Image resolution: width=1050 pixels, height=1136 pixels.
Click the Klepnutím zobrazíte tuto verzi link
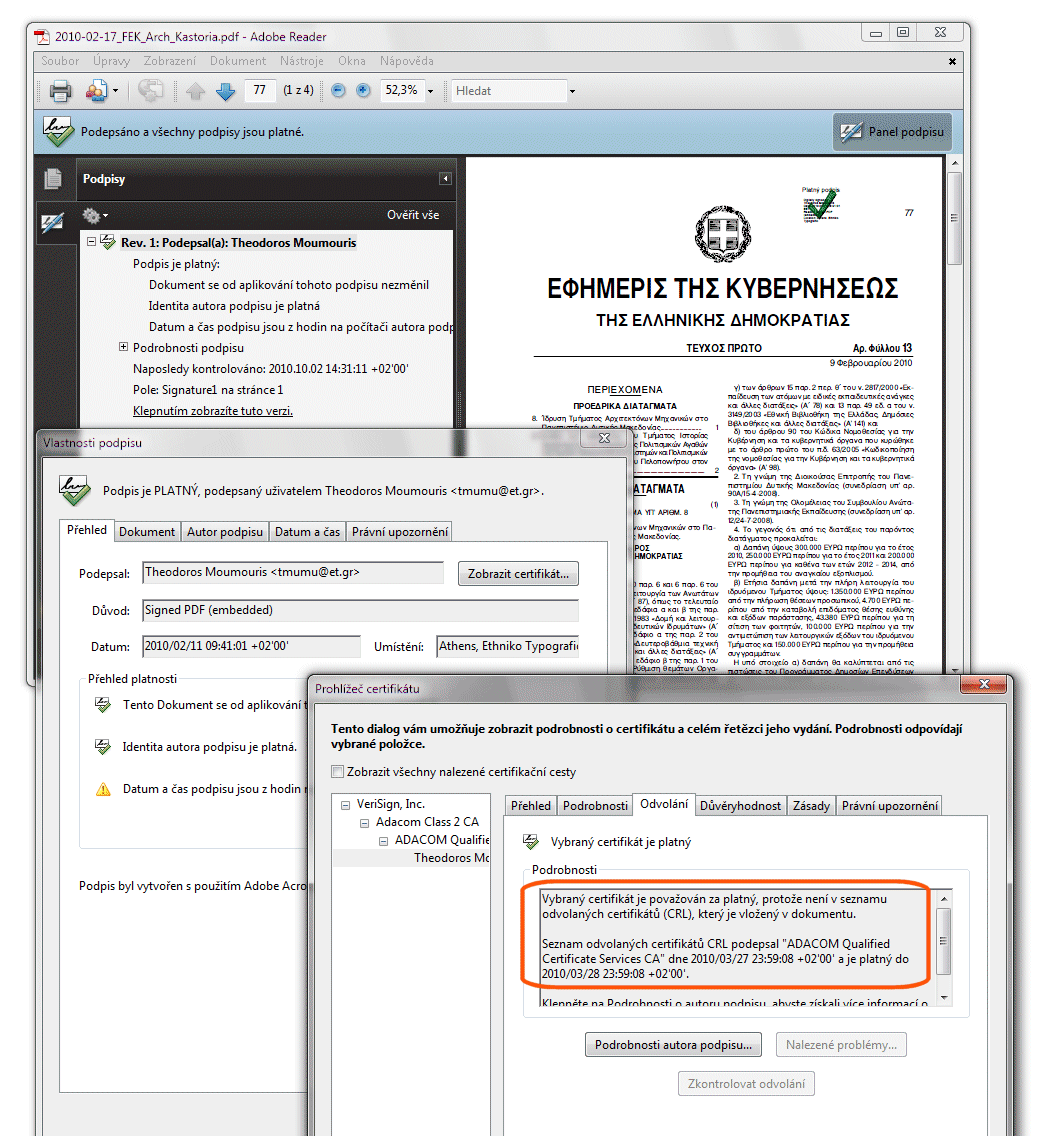coord(213,411)
